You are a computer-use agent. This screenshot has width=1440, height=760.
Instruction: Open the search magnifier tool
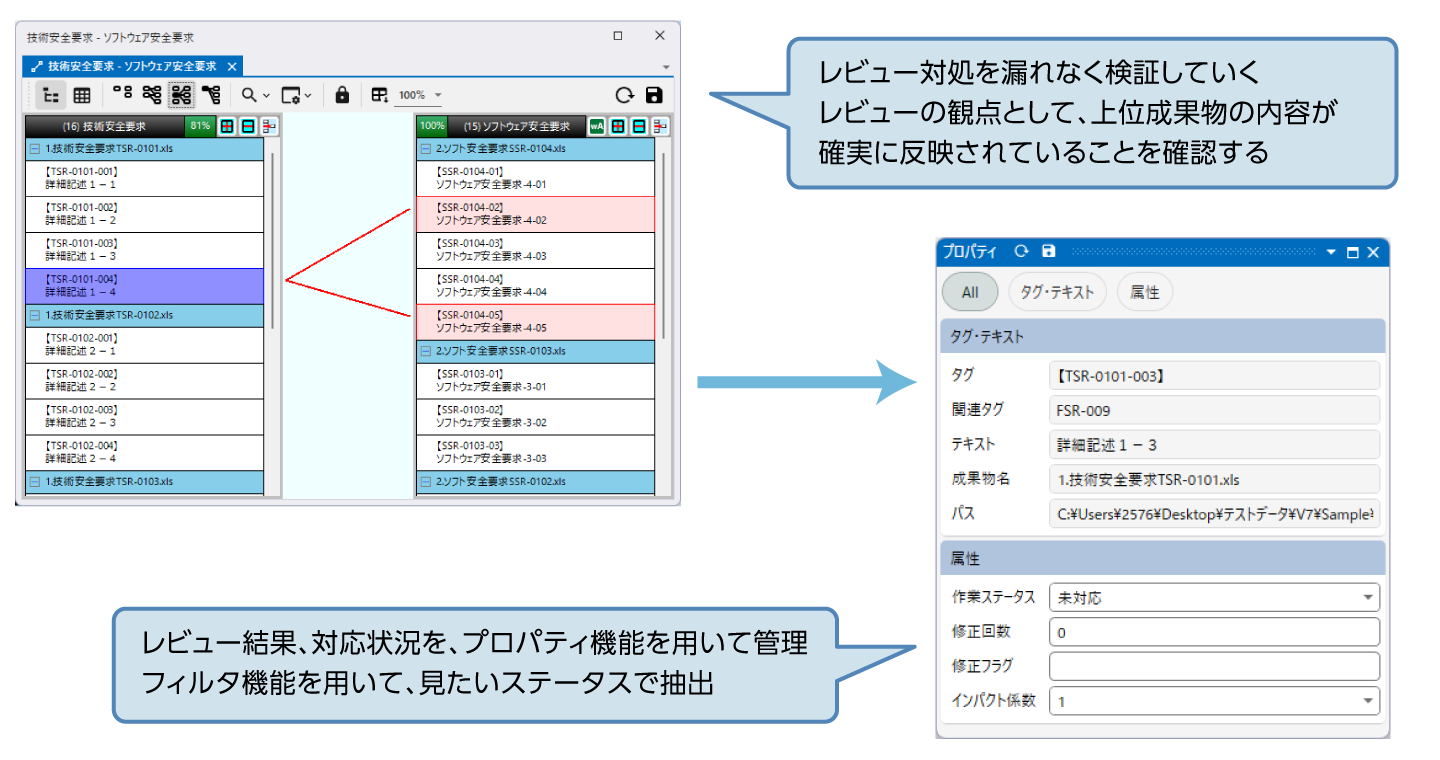point(247,94)
